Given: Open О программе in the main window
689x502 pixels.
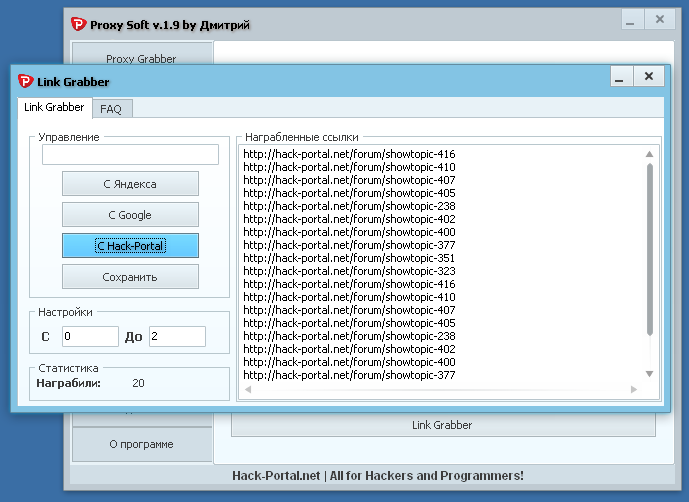Looking at the screenshot, I should 142,444.
